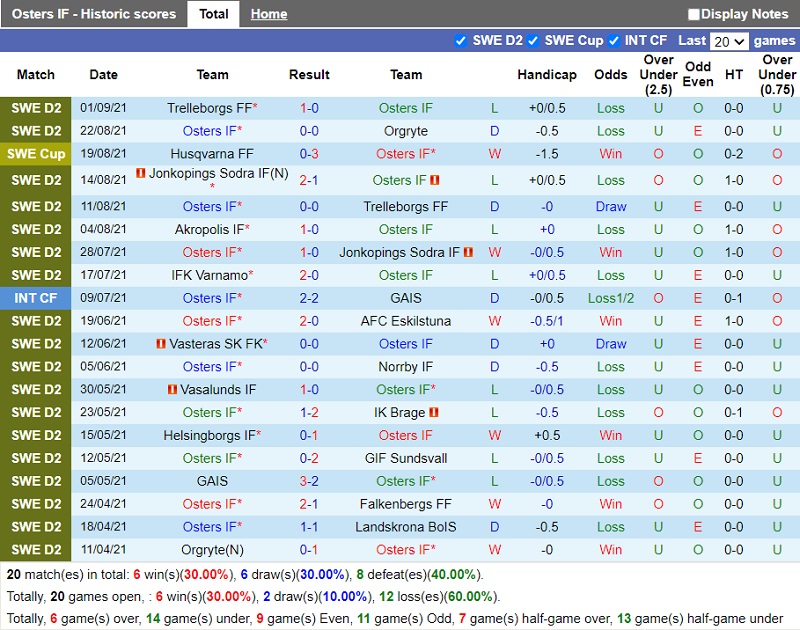Click the yellow SWE Cup league badge

tap(36, 154)
